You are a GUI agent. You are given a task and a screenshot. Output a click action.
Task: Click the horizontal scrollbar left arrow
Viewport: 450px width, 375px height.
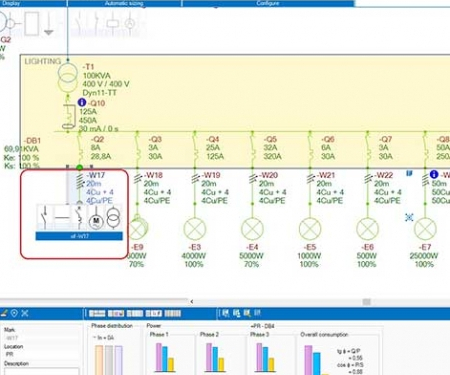(192, 301)
